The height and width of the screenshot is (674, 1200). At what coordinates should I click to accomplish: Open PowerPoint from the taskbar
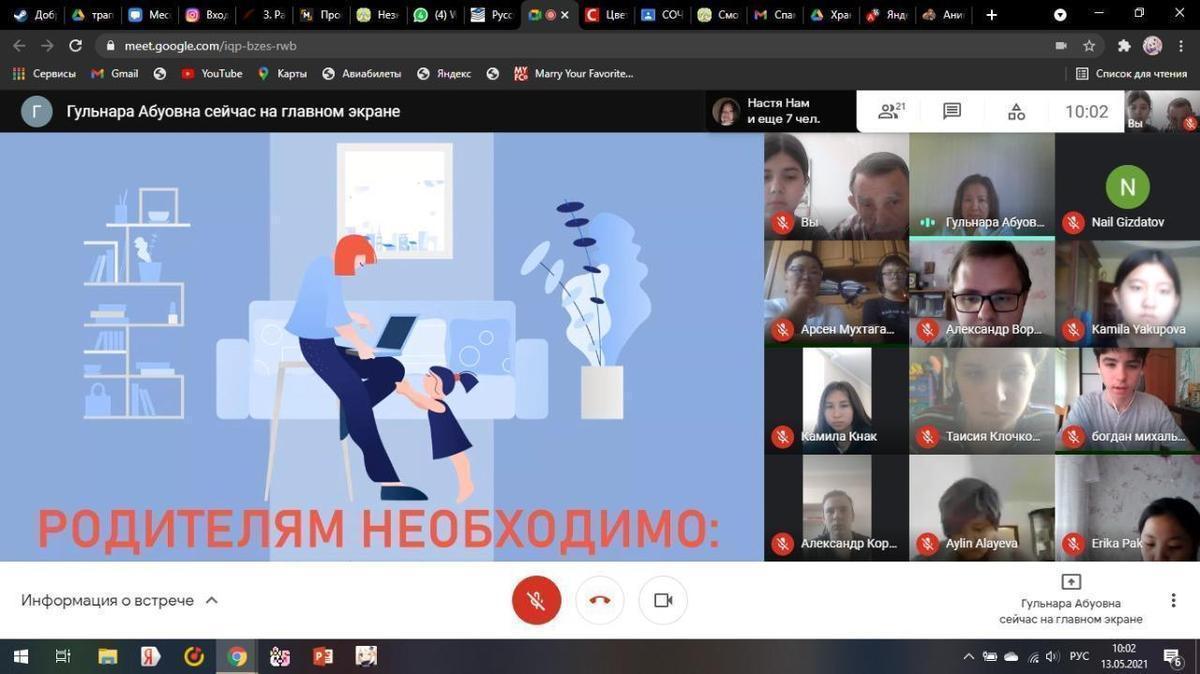321,657
